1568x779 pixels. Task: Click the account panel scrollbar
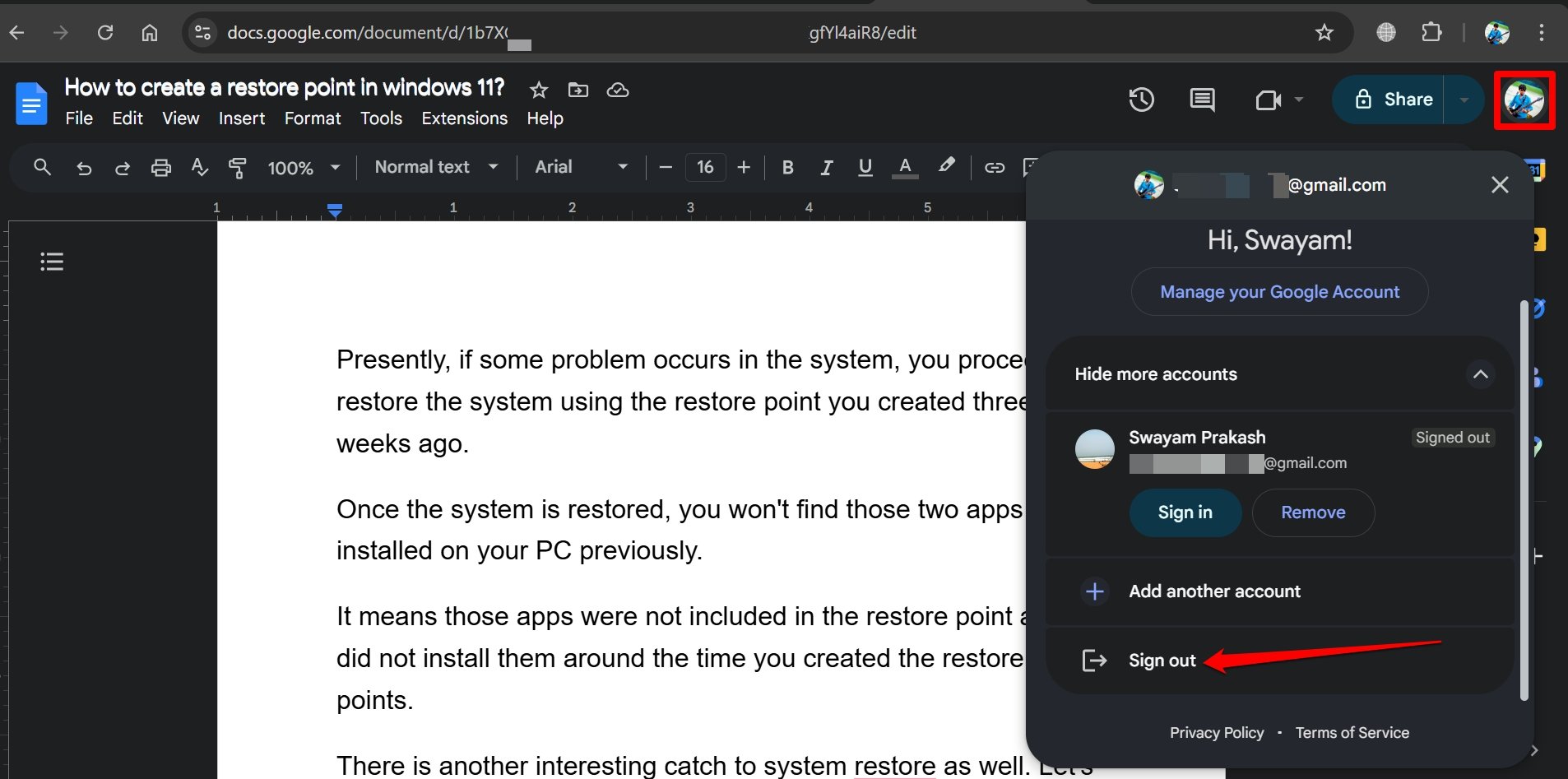[x=1524, y=500]
